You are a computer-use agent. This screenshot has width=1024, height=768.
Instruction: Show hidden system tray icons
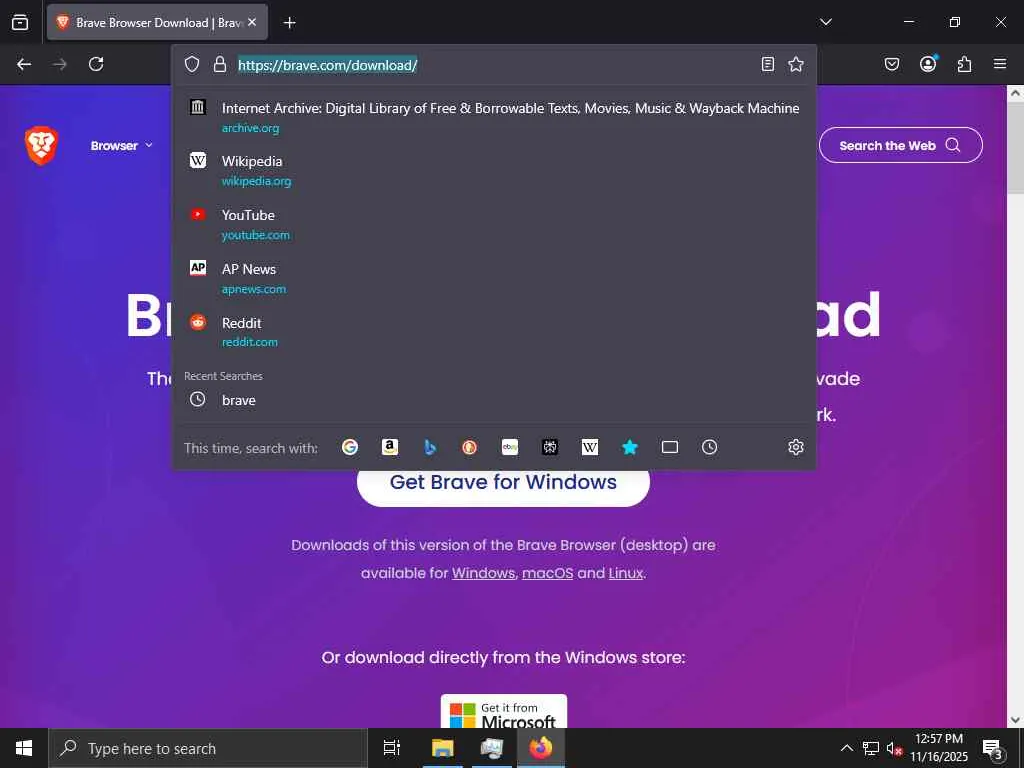click(846, 748)
